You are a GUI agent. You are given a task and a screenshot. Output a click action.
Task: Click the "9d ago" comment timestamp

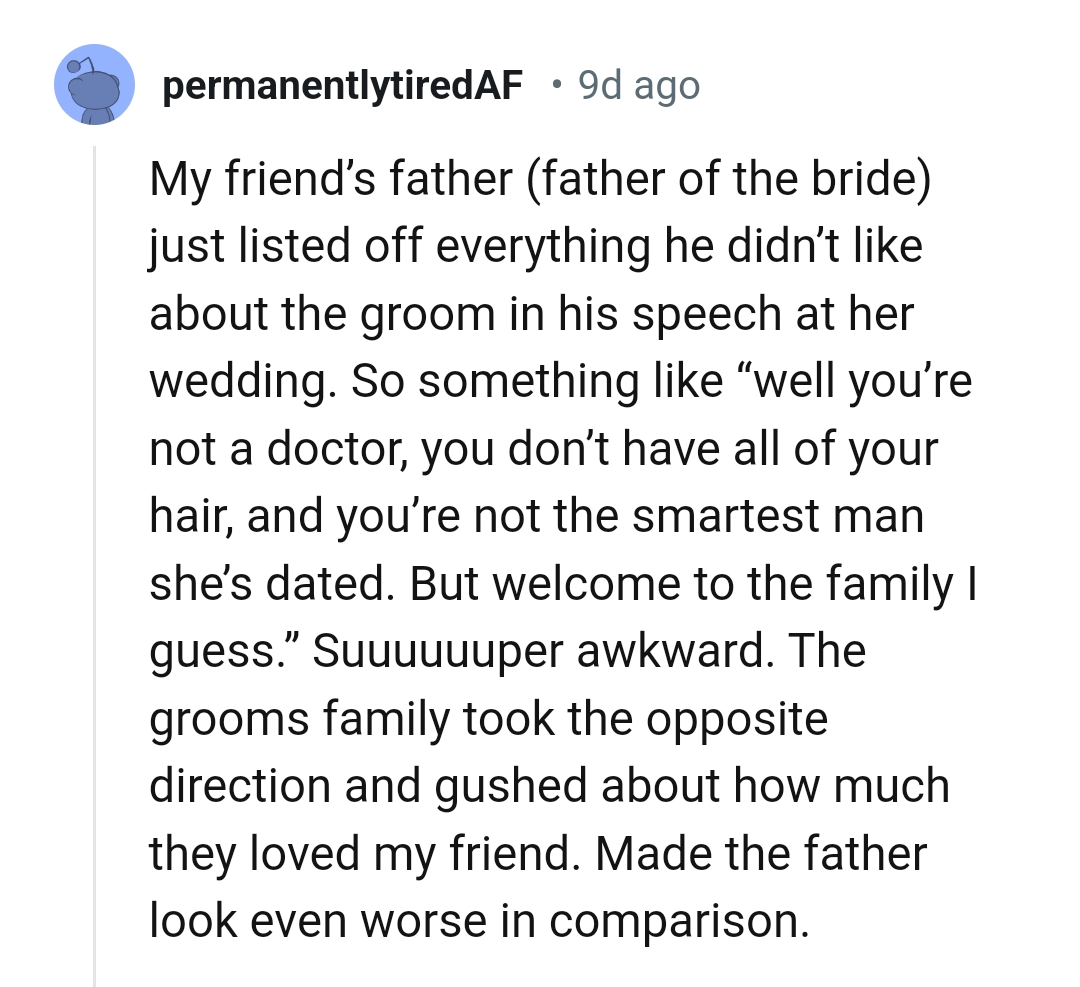[x=639, y=87]
